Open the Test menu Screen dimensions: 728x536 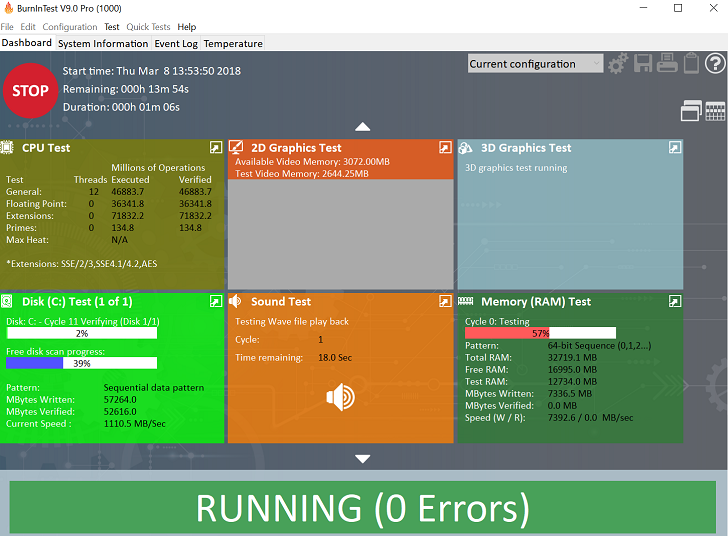pos(111,27)
